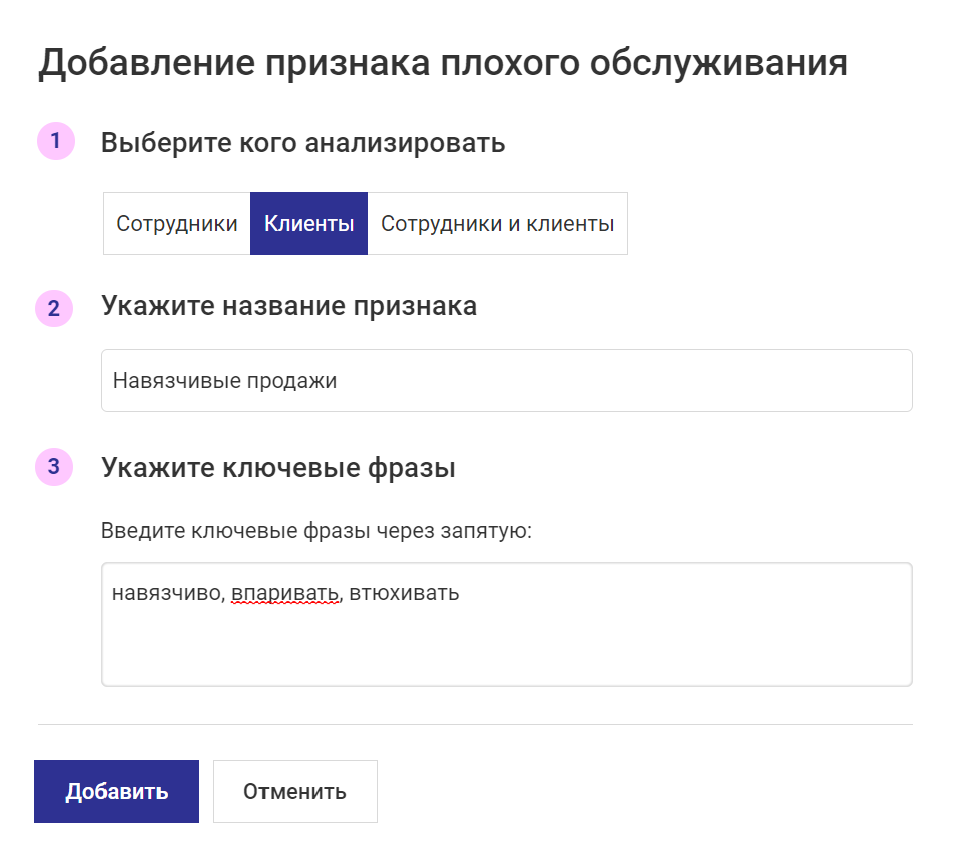Click the step 1 number badge
The height and width of the screenshot is (853, 969).
point(56,141)
